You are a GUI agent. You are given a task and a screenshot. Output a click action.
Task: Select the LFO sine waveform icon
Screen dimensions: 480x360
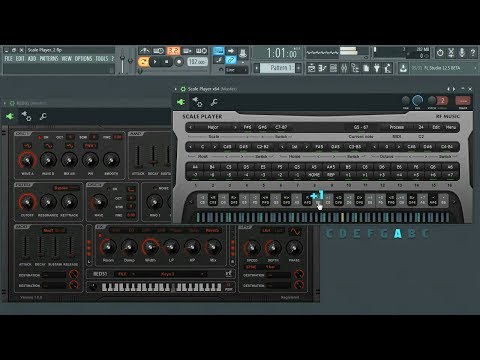click(295, 231)
